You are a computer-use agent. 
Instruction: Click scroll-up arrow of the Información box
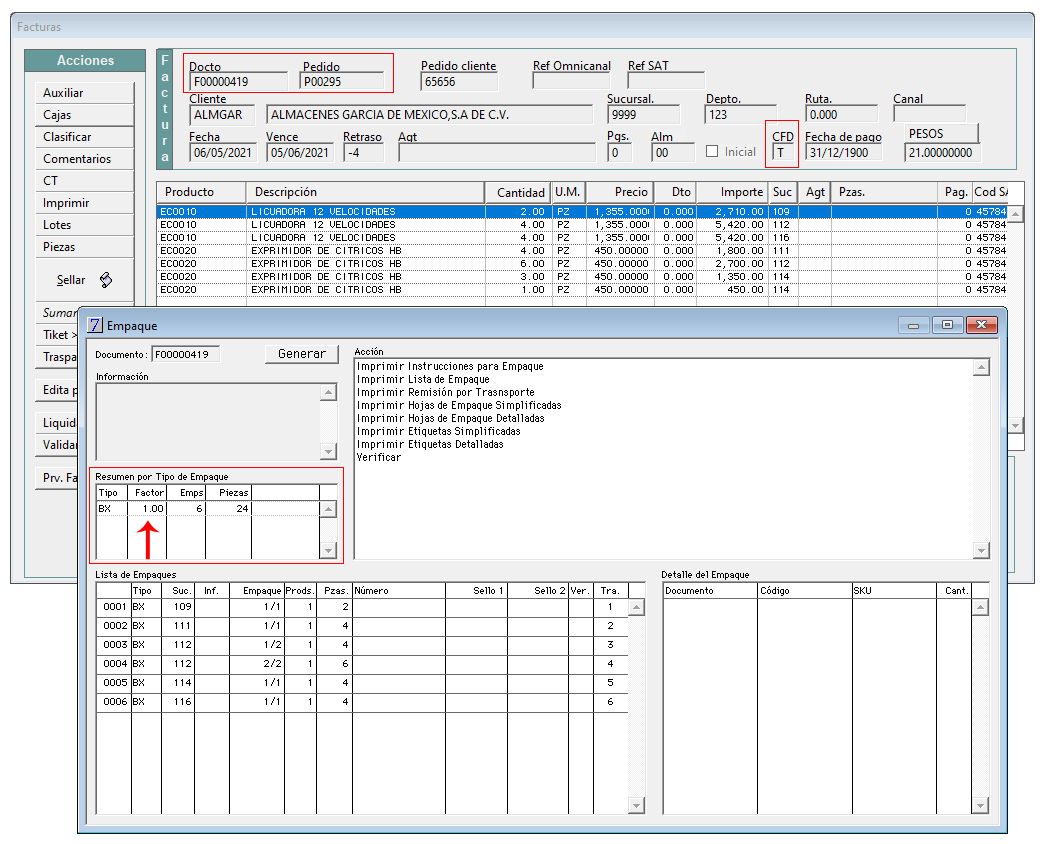tap(328, 392)
